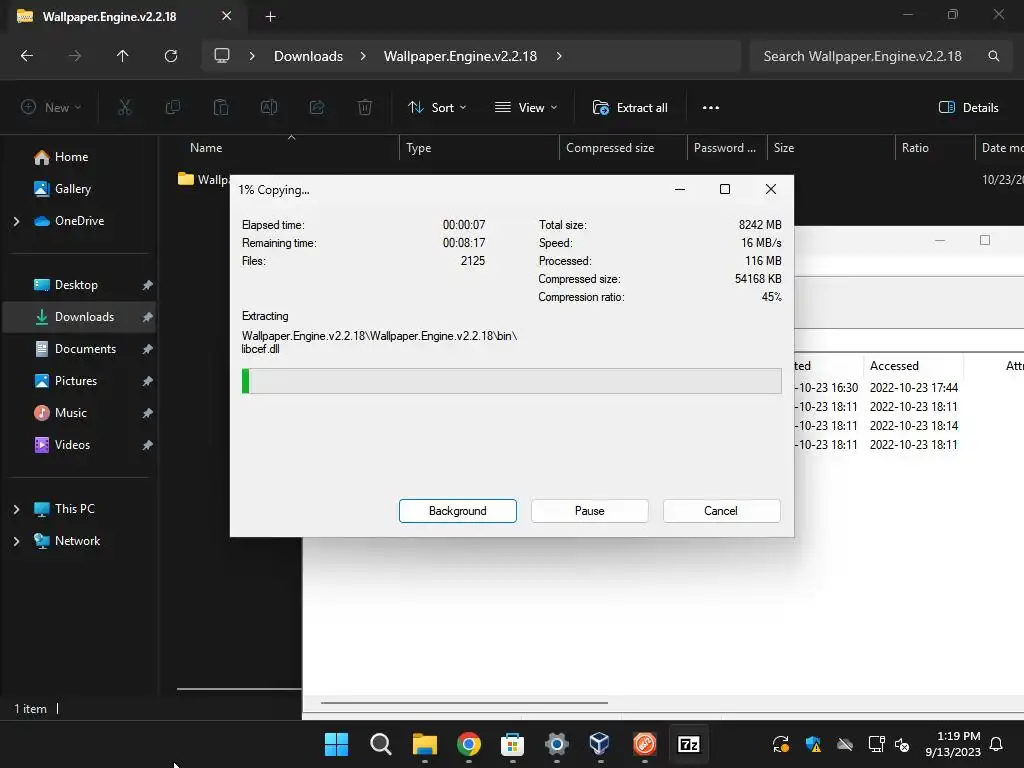Expand the OneDrive tree node

point(16,221)
